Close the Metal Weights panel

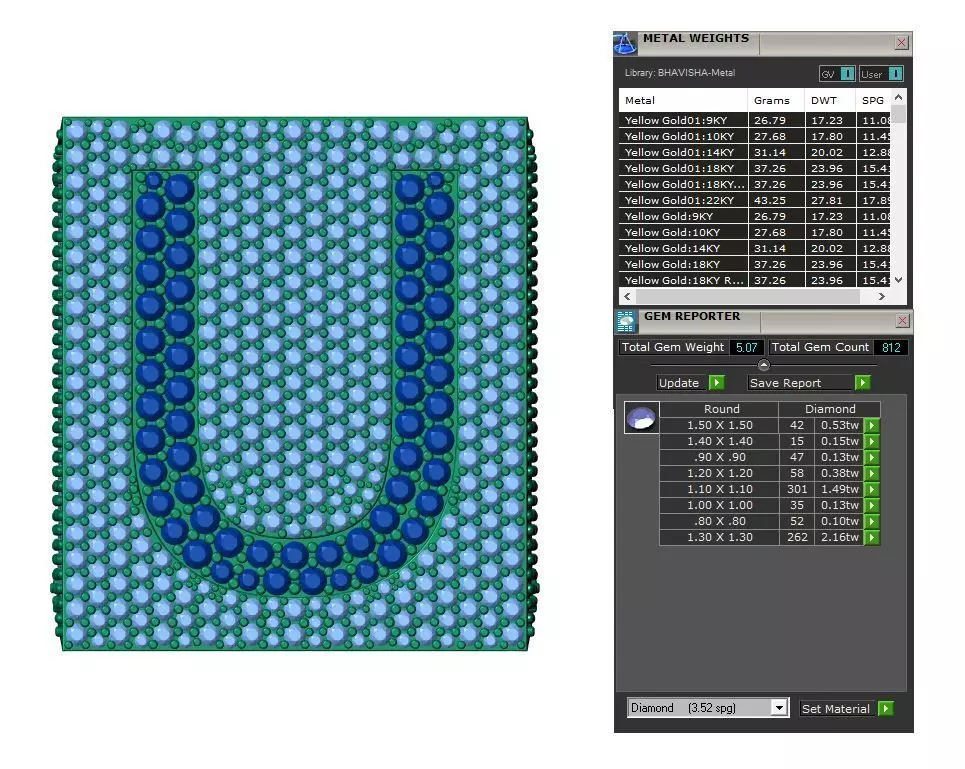(x=901, y=42)
